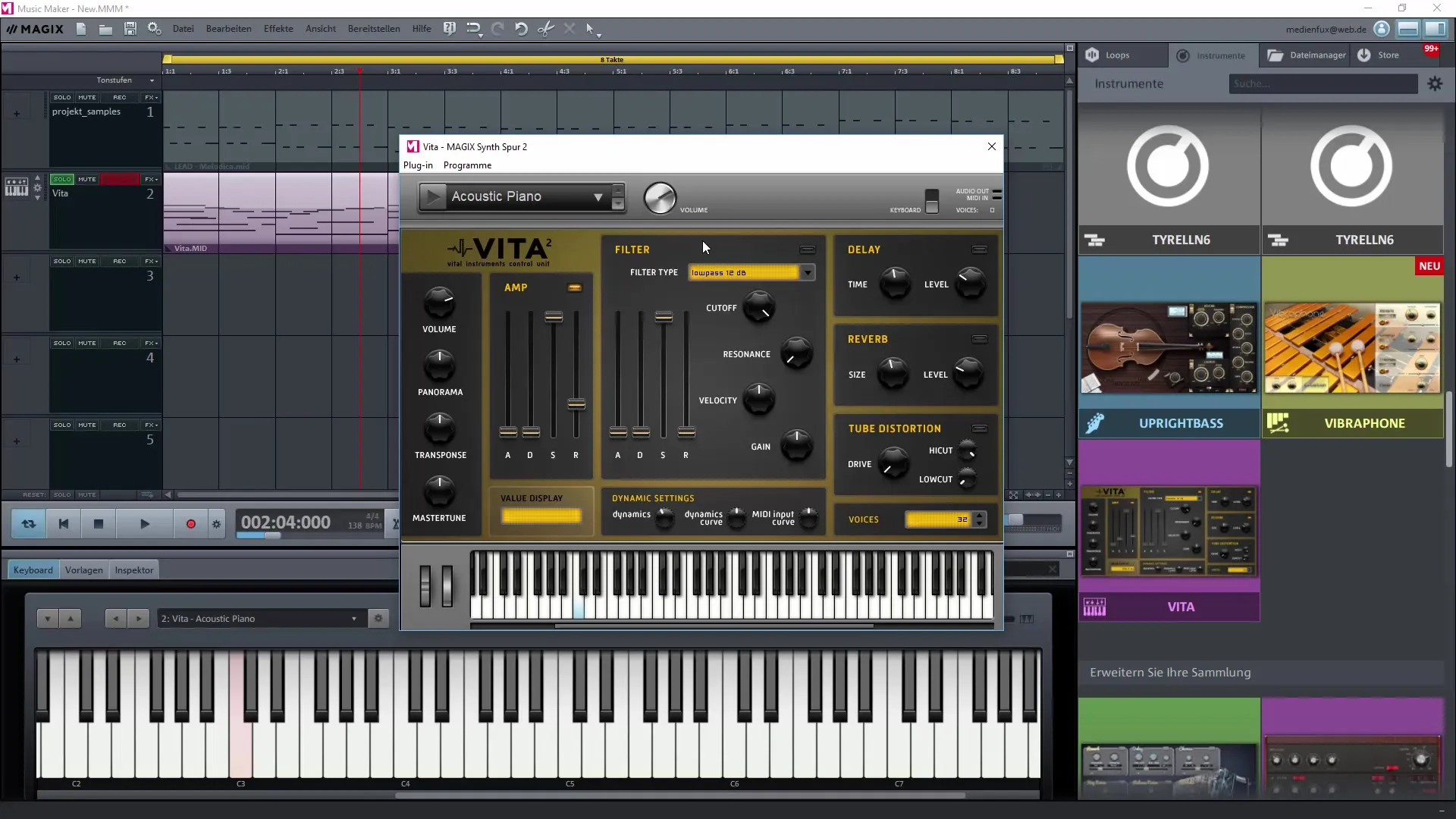Switch to the Inspektor tab
The image size is (1456, 819).
134,570
